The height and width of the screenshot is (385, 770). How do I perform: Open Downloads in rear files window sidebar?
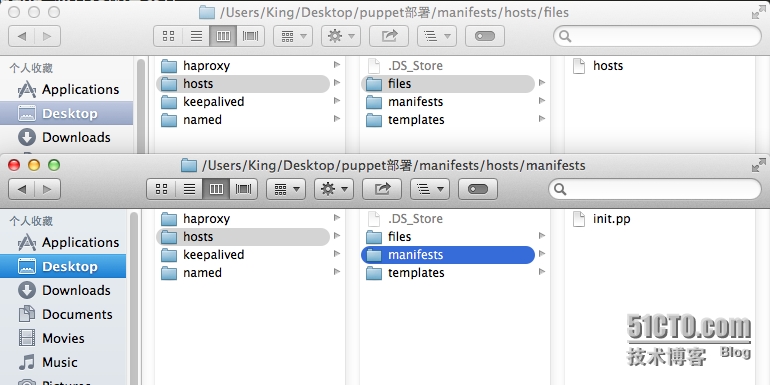(x=66, y=137)
